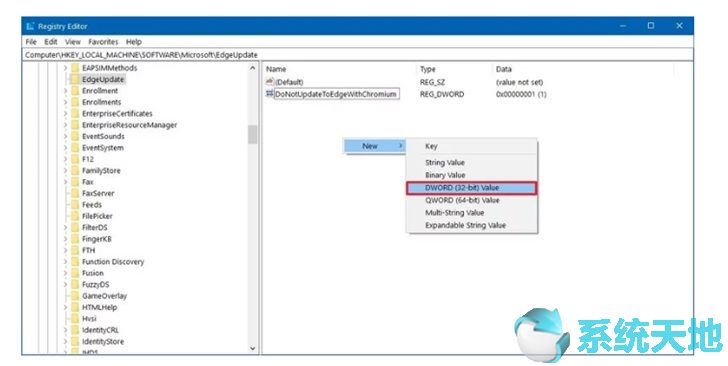
Task: Expand the FamilyStore tree node
Action: (65, 170)
